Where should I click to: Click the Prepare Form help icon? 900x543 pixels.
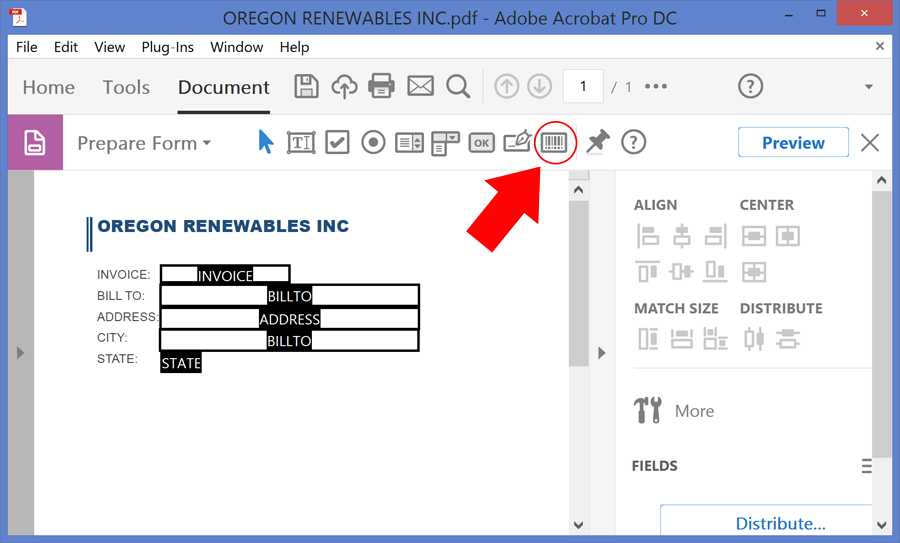[634, 142]
